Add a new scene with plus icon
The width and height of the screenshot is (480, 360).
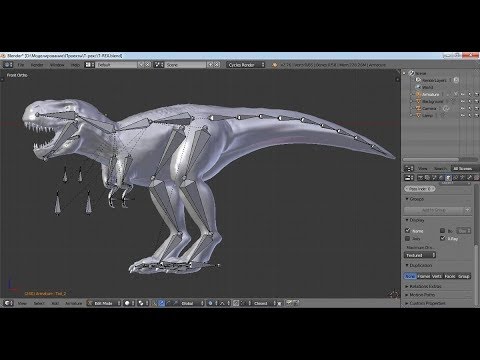(210, 65)
